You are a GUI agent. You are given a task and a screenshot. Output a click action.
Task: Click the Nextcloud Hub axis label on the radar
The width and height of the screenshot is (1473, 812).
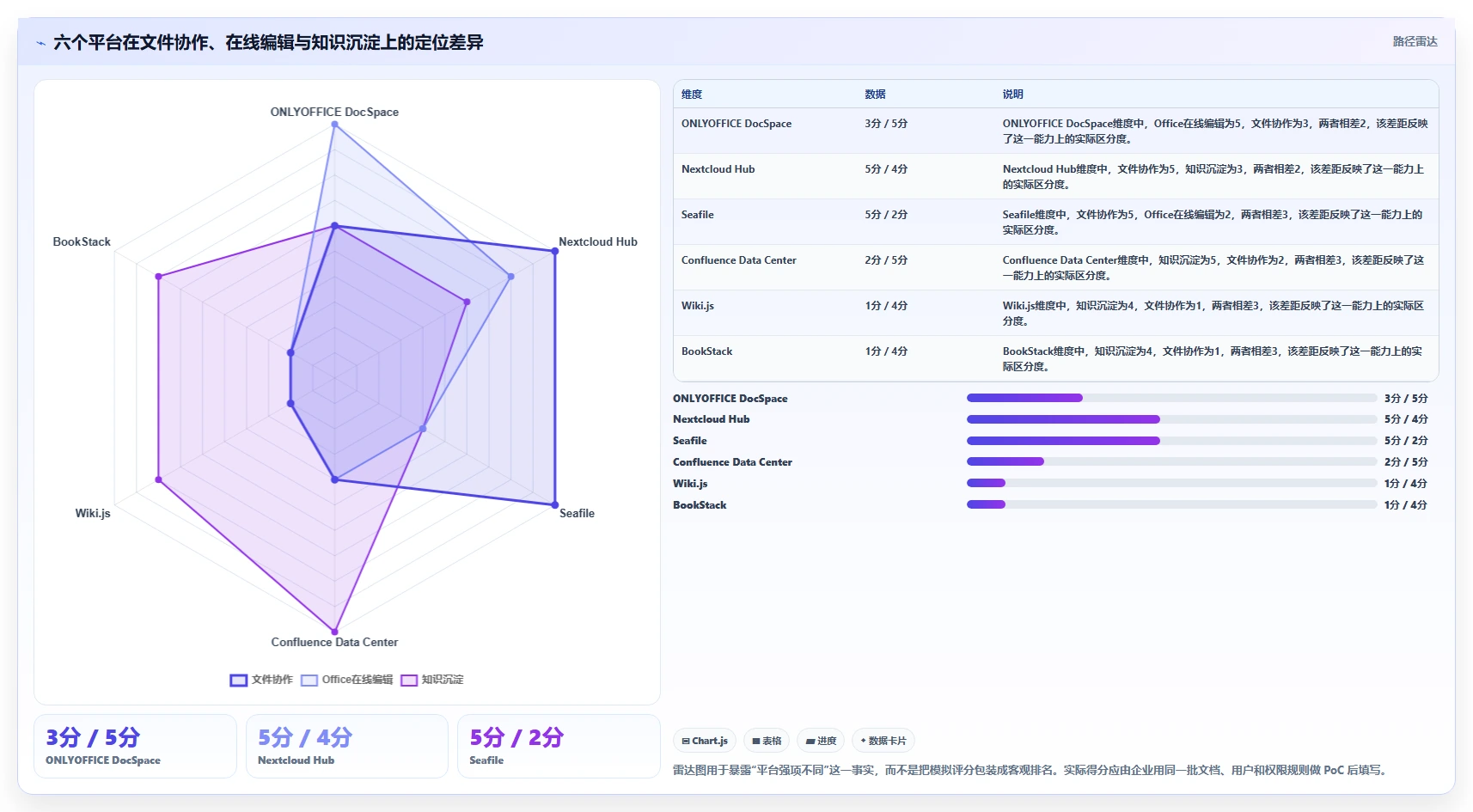click(x=598, y=241)
